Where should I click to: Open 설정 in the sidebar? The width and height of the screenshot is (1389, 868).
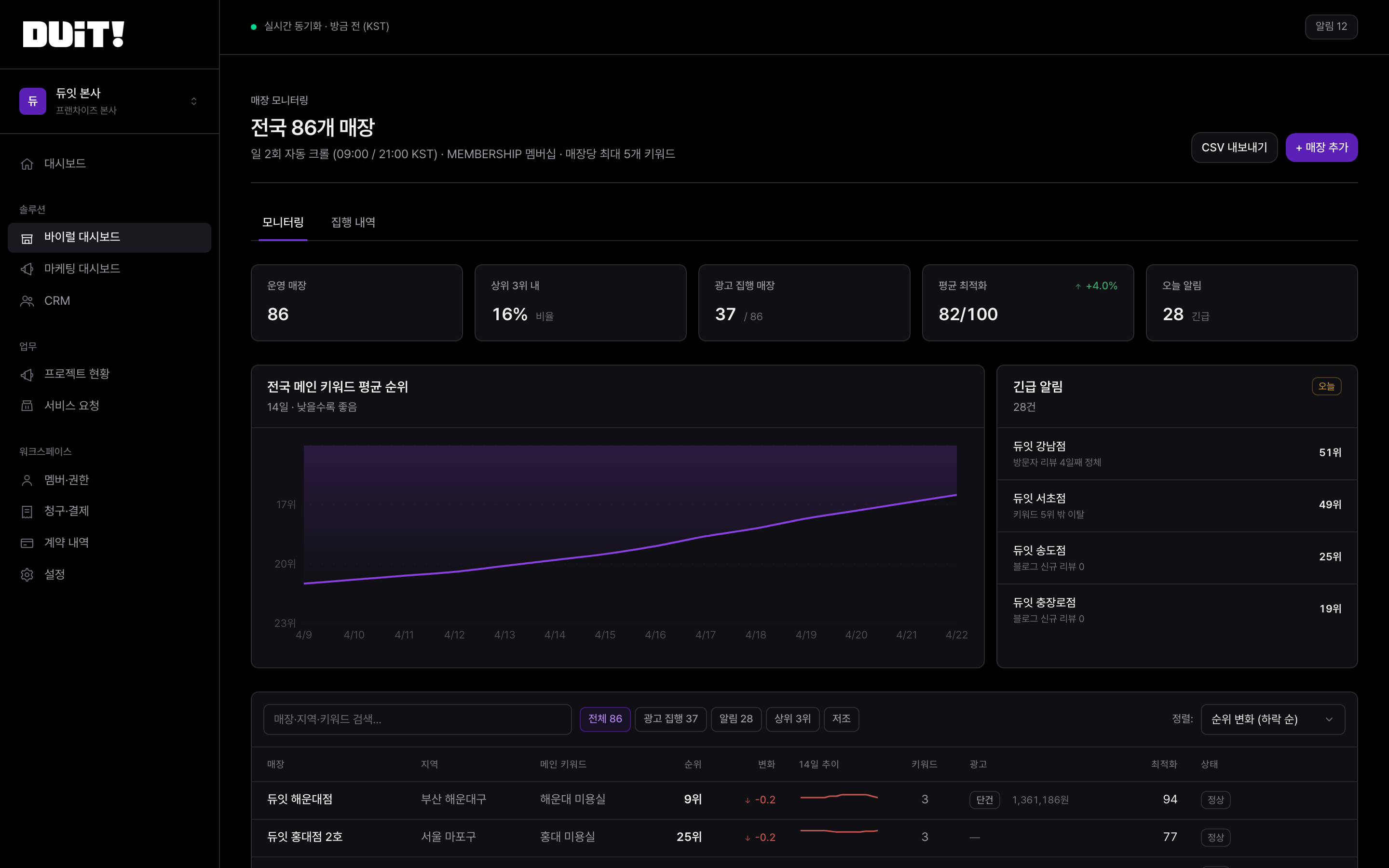109,575
